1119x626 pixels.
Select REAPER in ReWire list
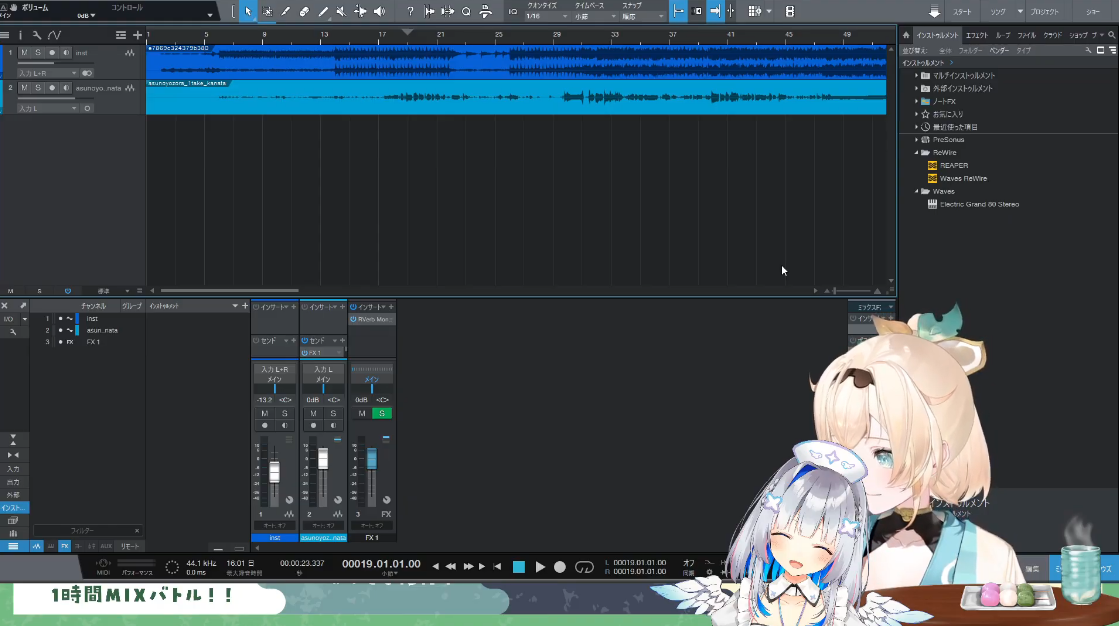click(x=953, y=166)
